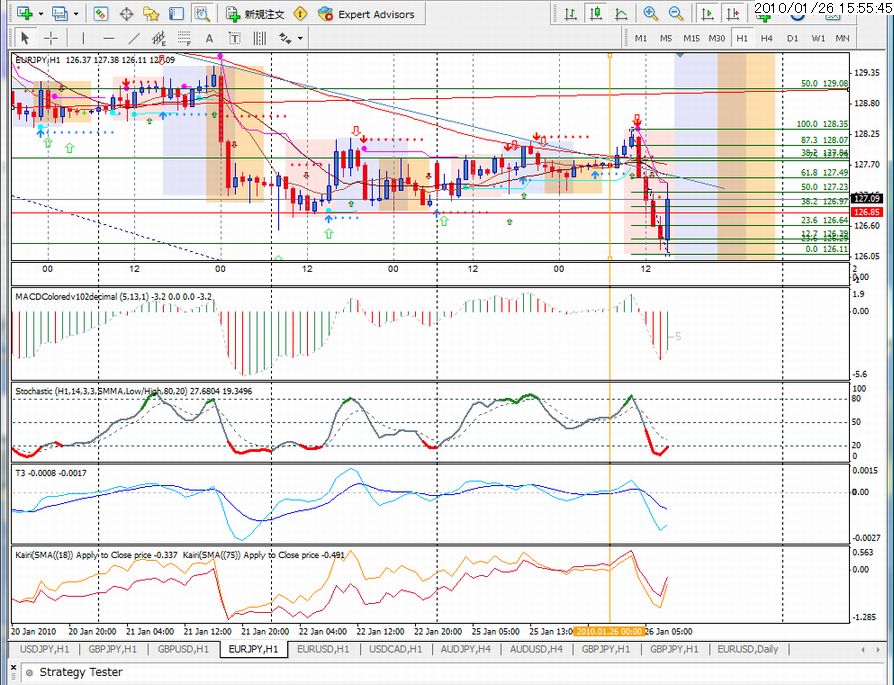Select the Horizontal Line drawing tool
This screenshot has width=894, height=685.
click(109, 38)
